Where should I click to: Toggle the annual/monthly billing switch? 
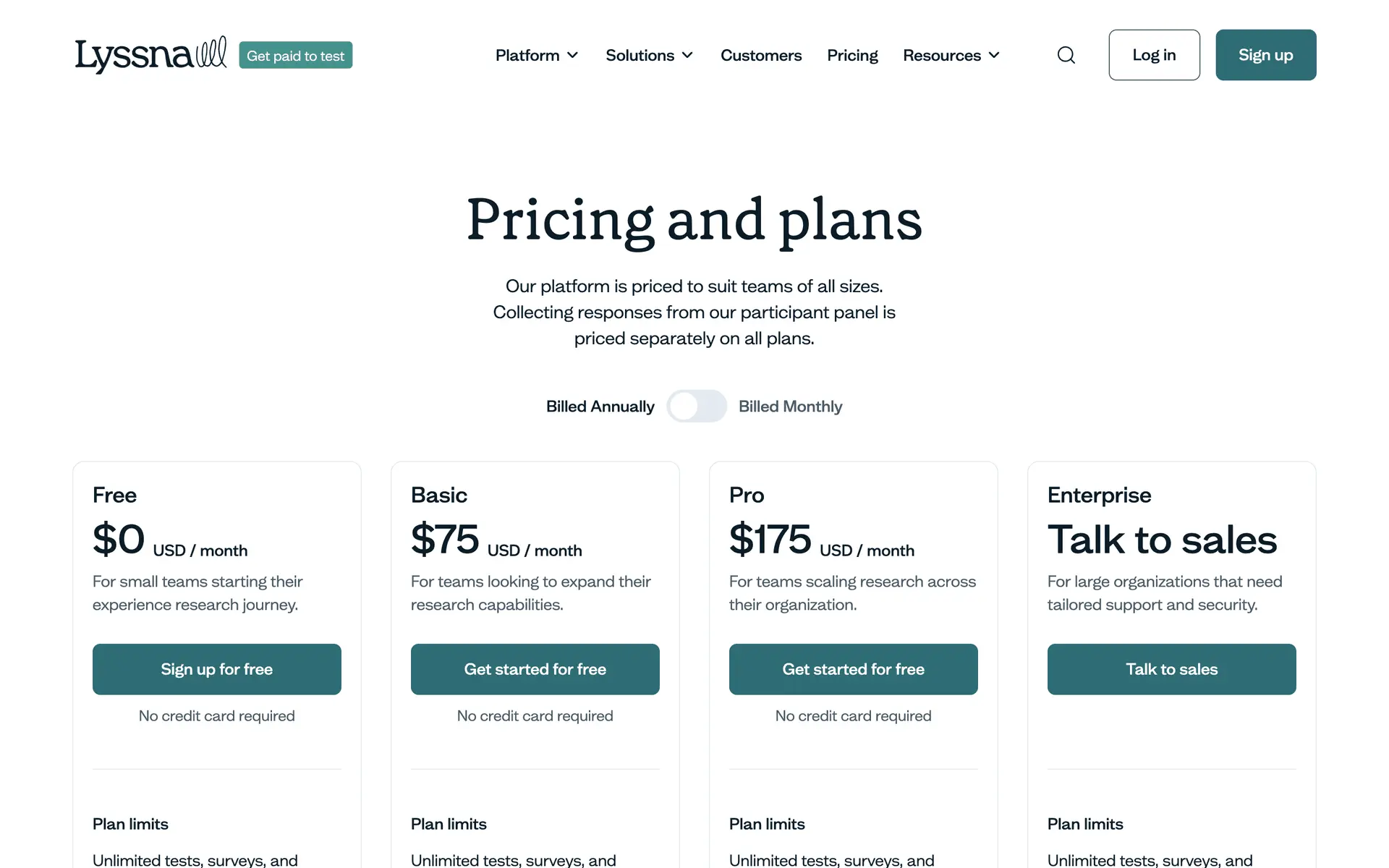pyautogui.click(x=696, y=407)
